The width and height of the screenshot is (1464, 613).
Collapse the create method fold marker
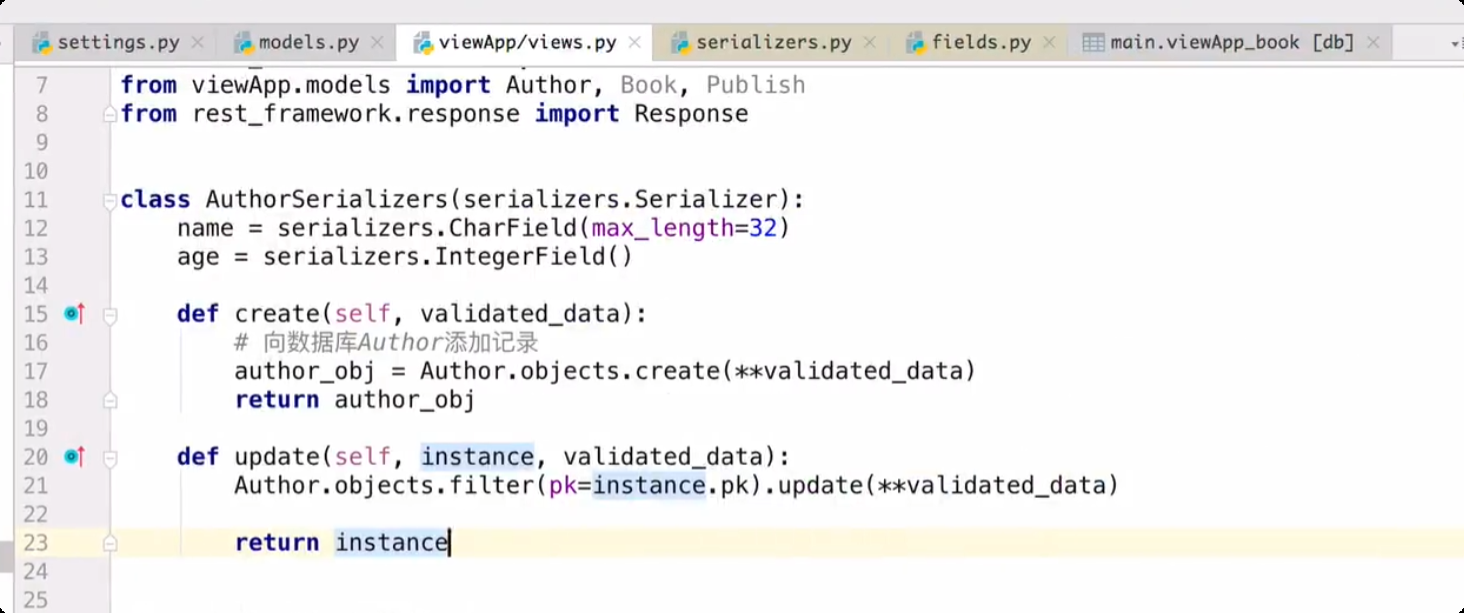pyautogui.click(x=110, y=314)
